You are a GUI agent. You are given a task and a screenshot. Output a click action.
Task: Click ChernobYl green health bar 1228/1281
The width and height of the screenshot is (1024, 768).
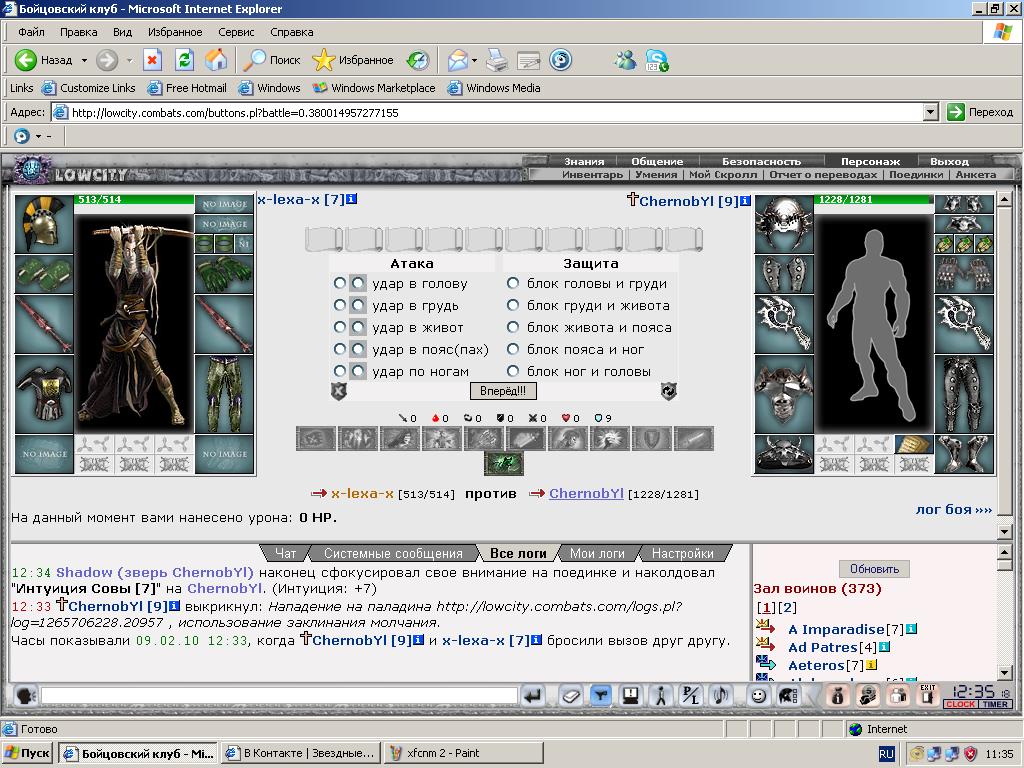(x=874, y=199)
